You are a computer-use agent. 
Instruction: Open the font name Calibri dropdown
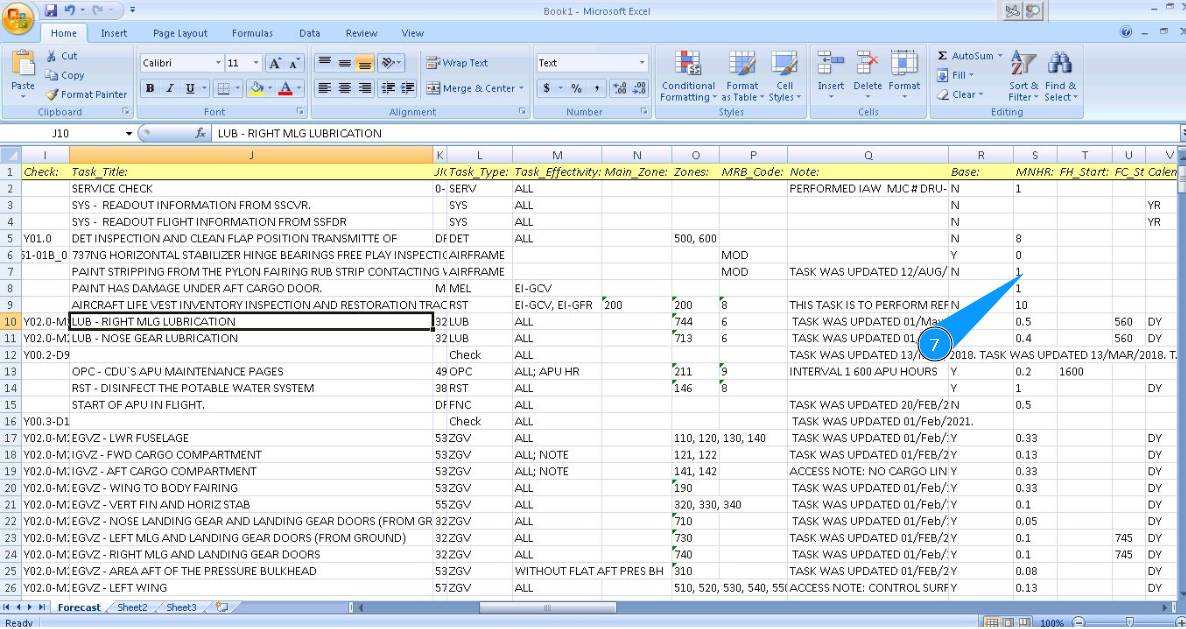pyautogui.click(x=218, y=63)
